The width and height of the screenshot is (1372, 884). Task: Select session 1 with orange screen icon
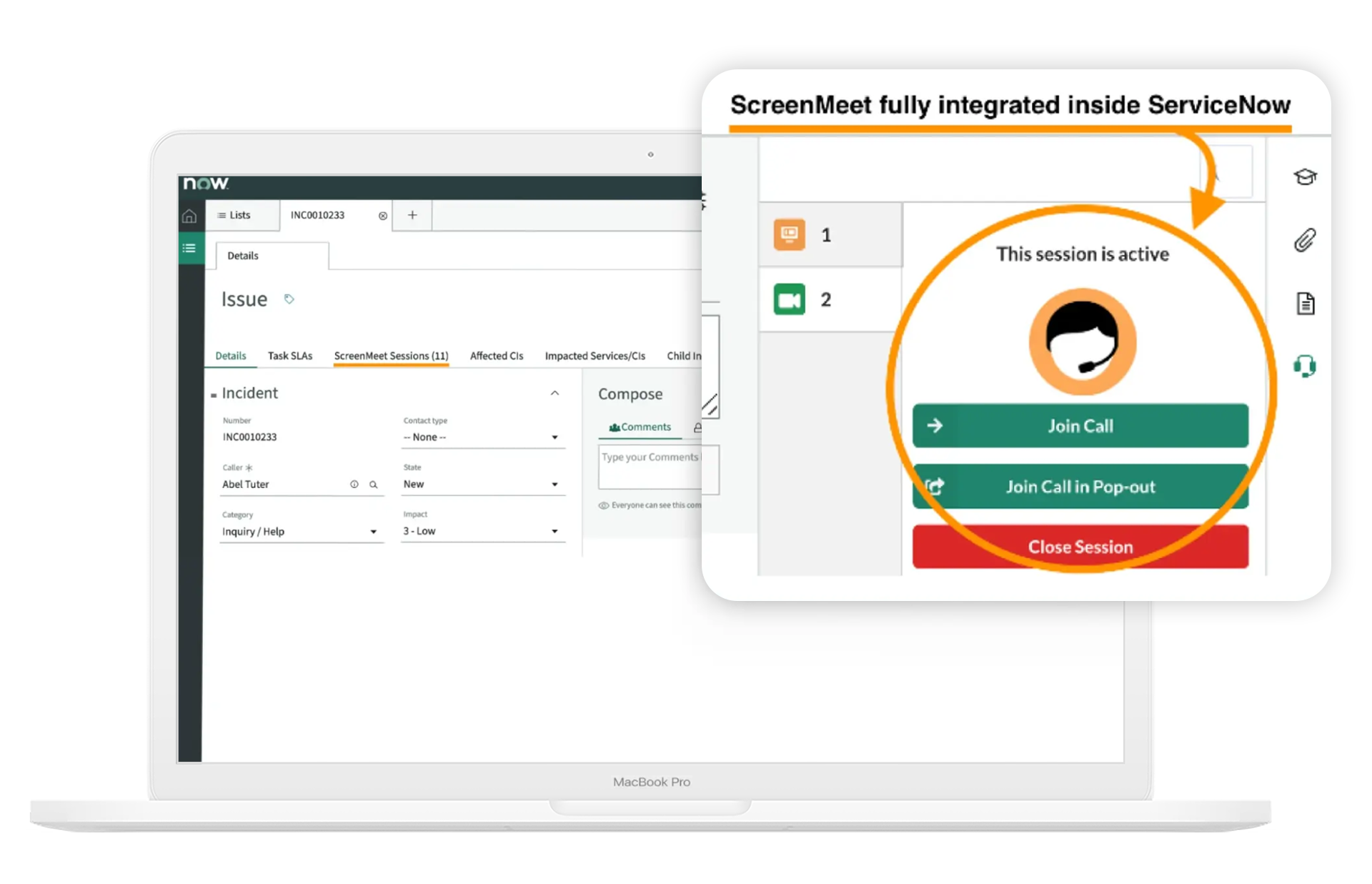click(830, 235)
